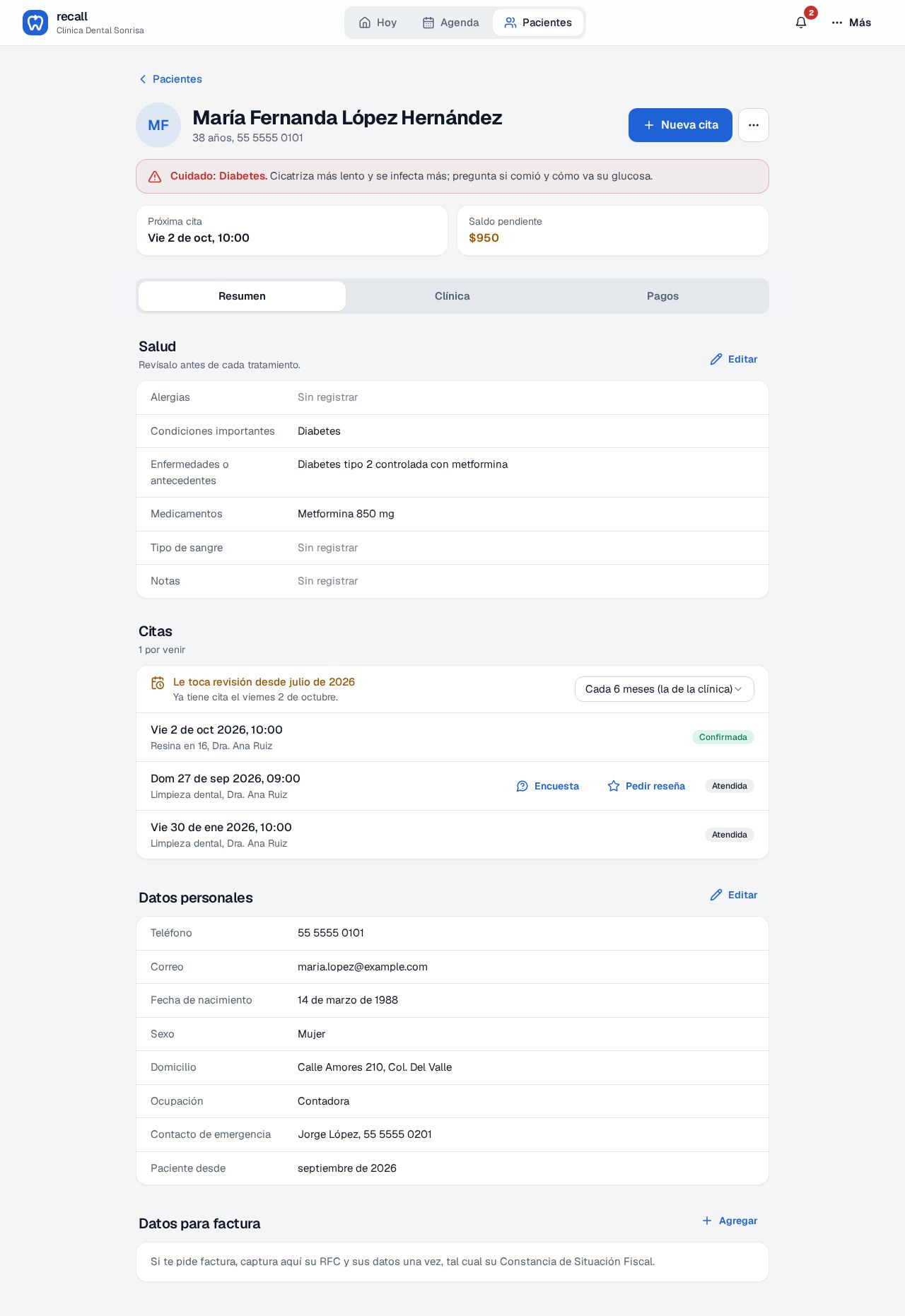Open the Vie 2 de oct 2026 appointment row
This screenshot has height=1316, width=905.
(452, 737)
